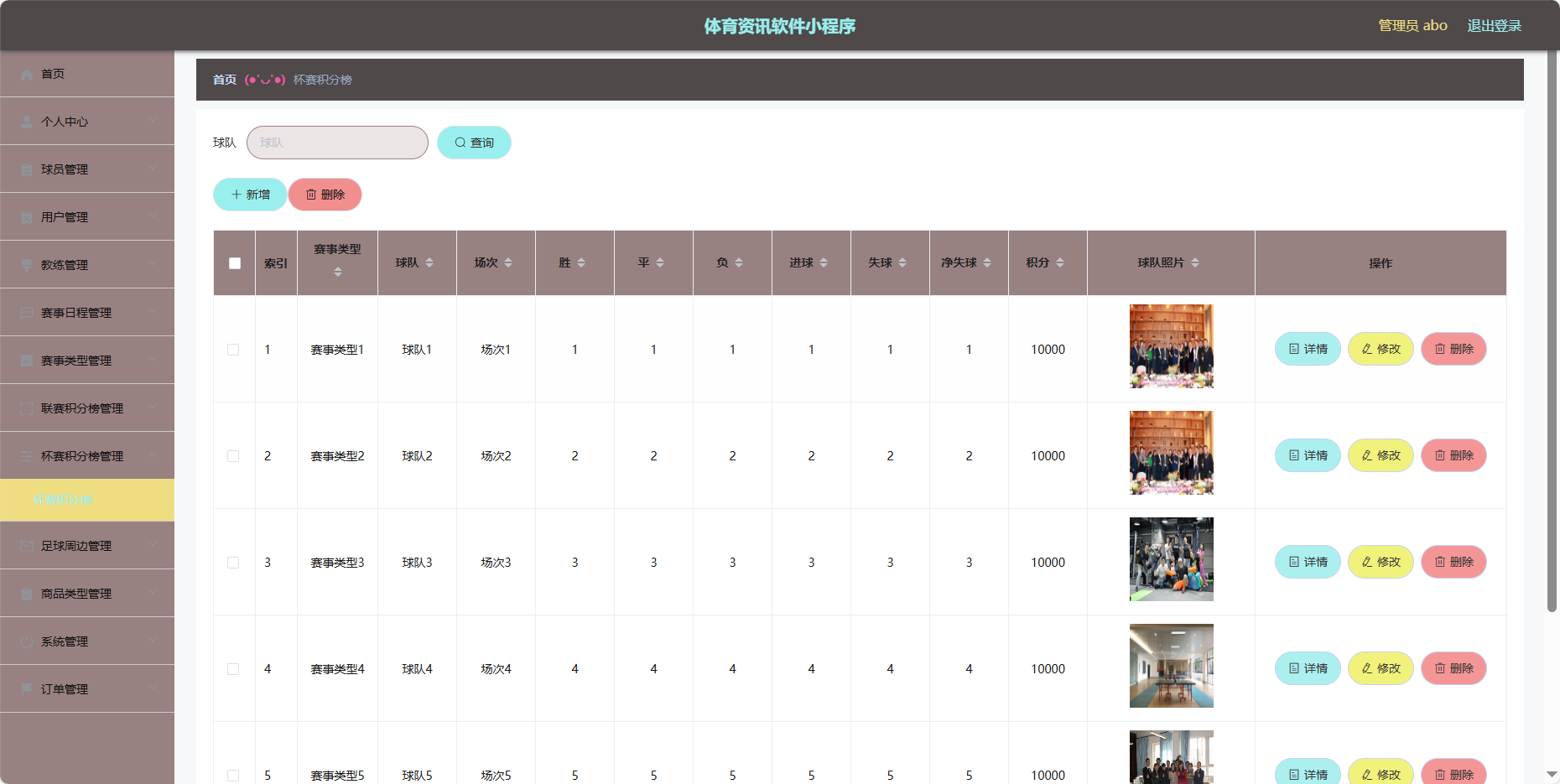Click 修改 for row 球队2

[x=1381, y=455]
